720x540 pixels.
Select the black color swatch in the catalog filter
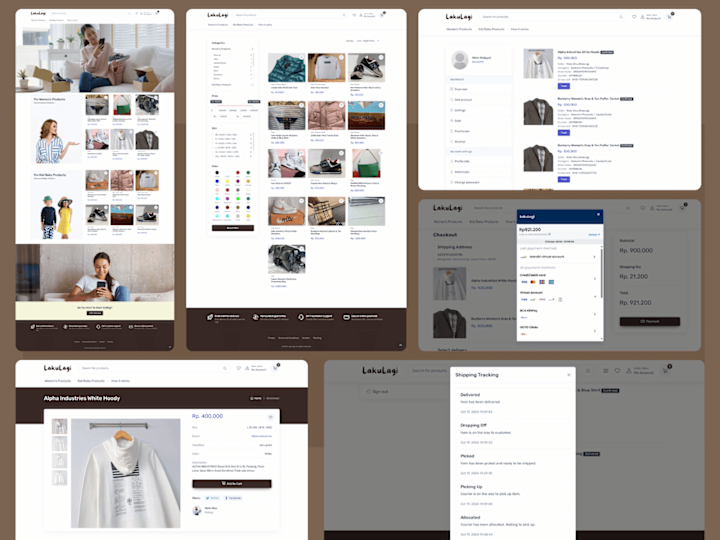[x=217, y=173]
